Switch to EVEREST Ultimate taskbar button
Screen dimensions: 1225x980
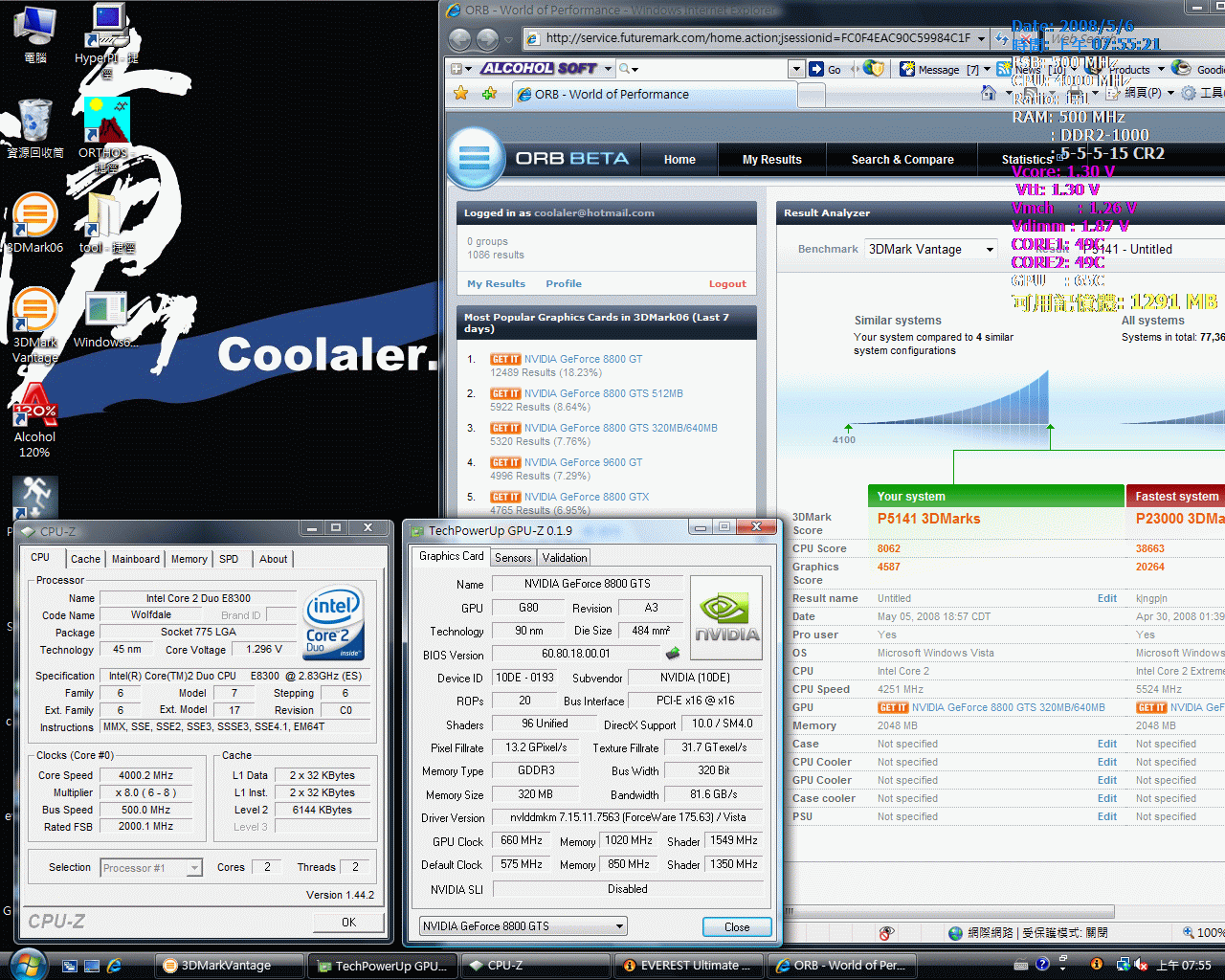click(689, 966)
